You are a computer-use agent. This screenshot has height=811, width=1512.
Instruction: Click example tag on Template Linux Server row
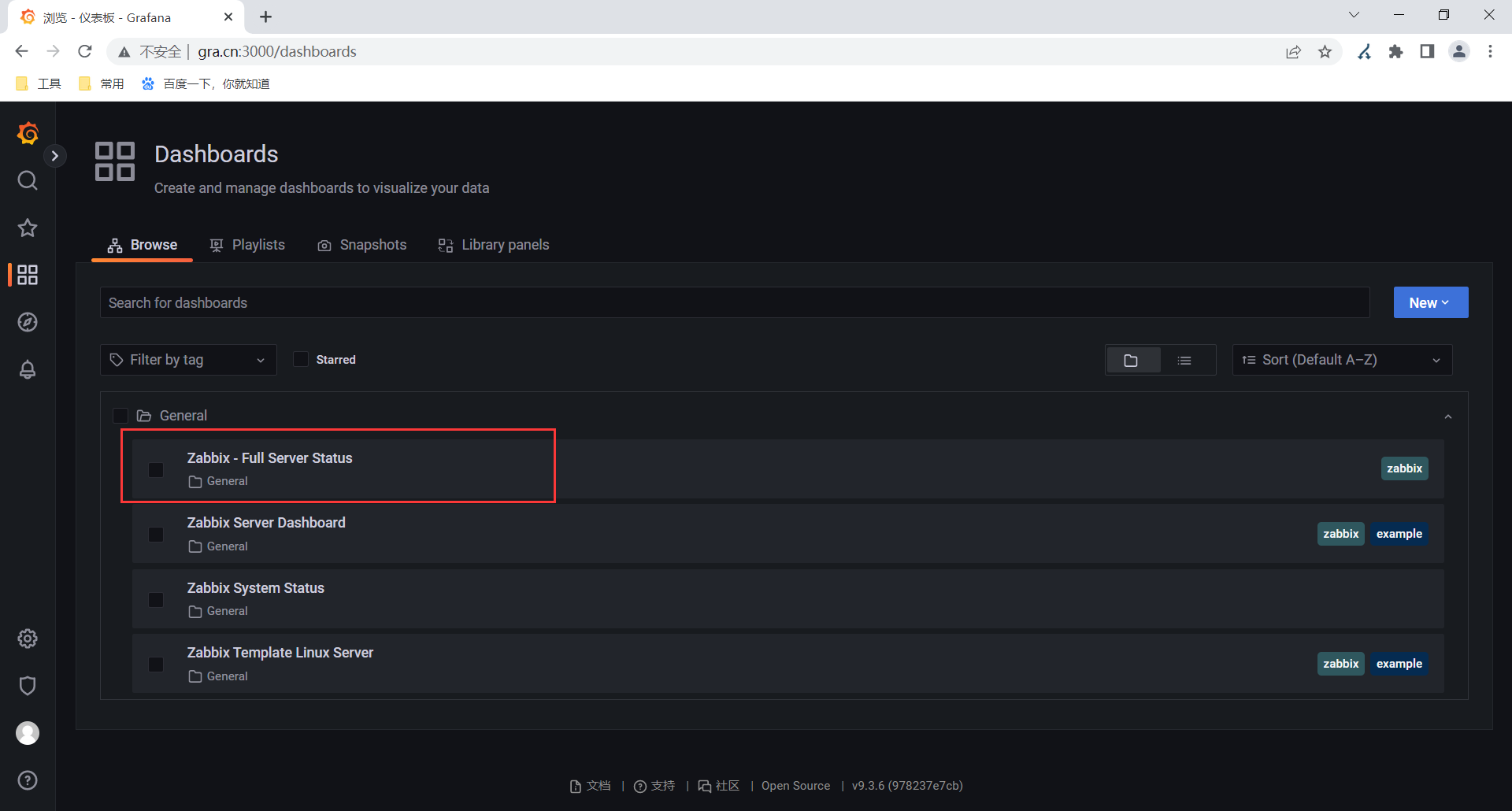pyautogui.click(x=1399, y=664)
